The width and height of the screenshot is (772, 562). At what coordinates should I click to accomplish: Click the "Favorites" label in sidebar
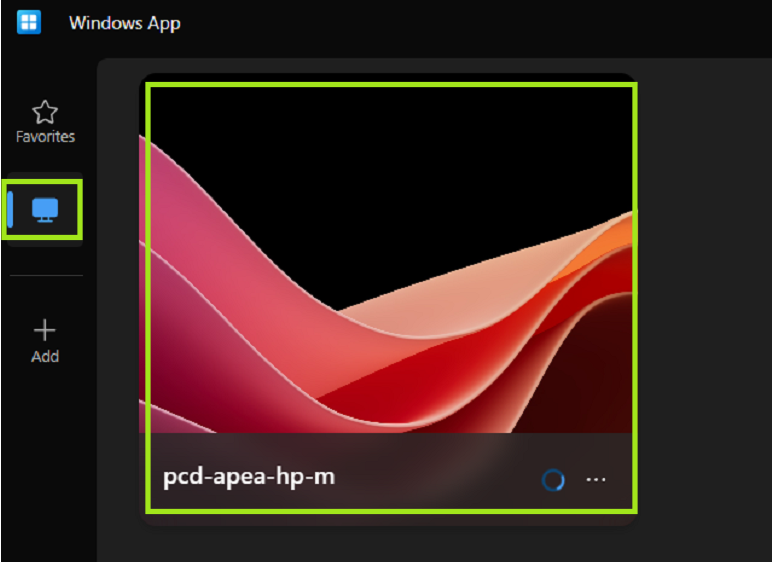click(x=45, y=137)
